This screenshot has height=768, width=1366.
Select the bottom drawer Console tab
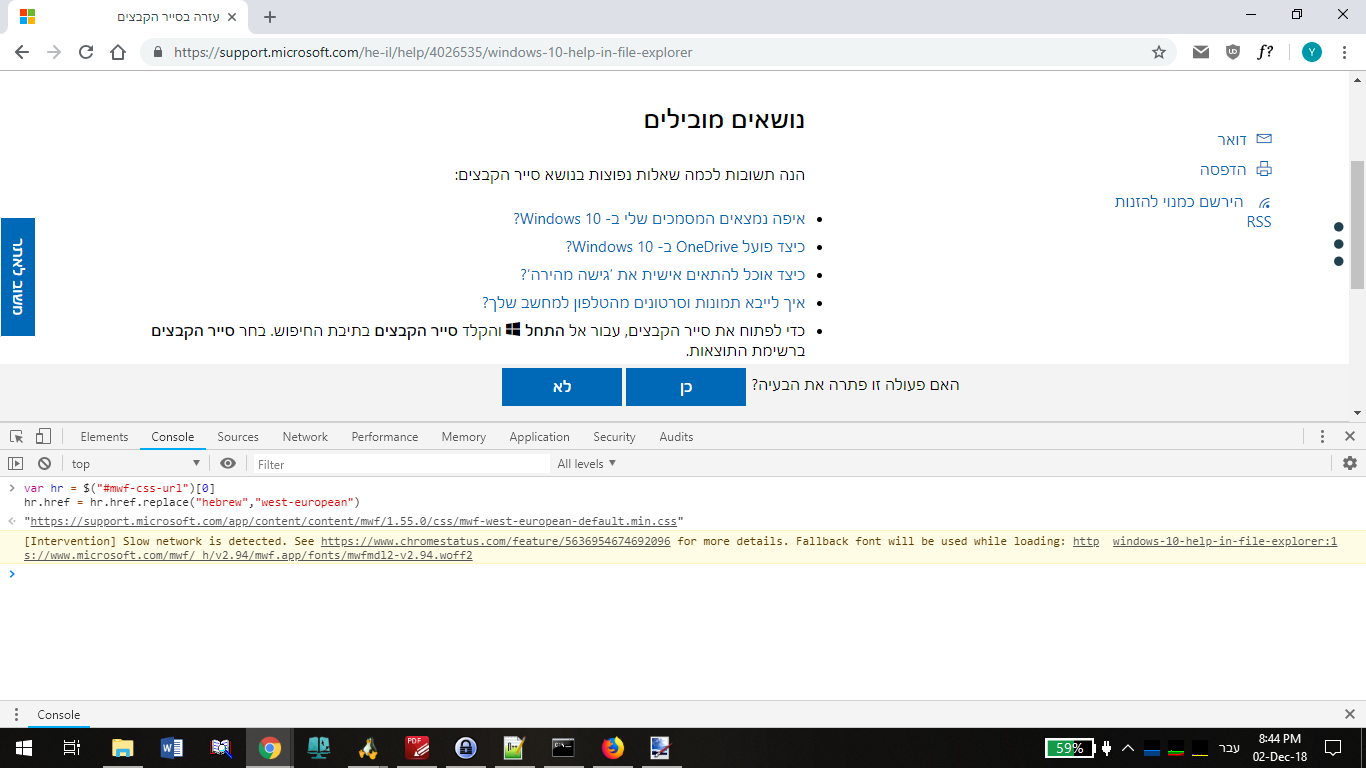(x=59, y=715)
